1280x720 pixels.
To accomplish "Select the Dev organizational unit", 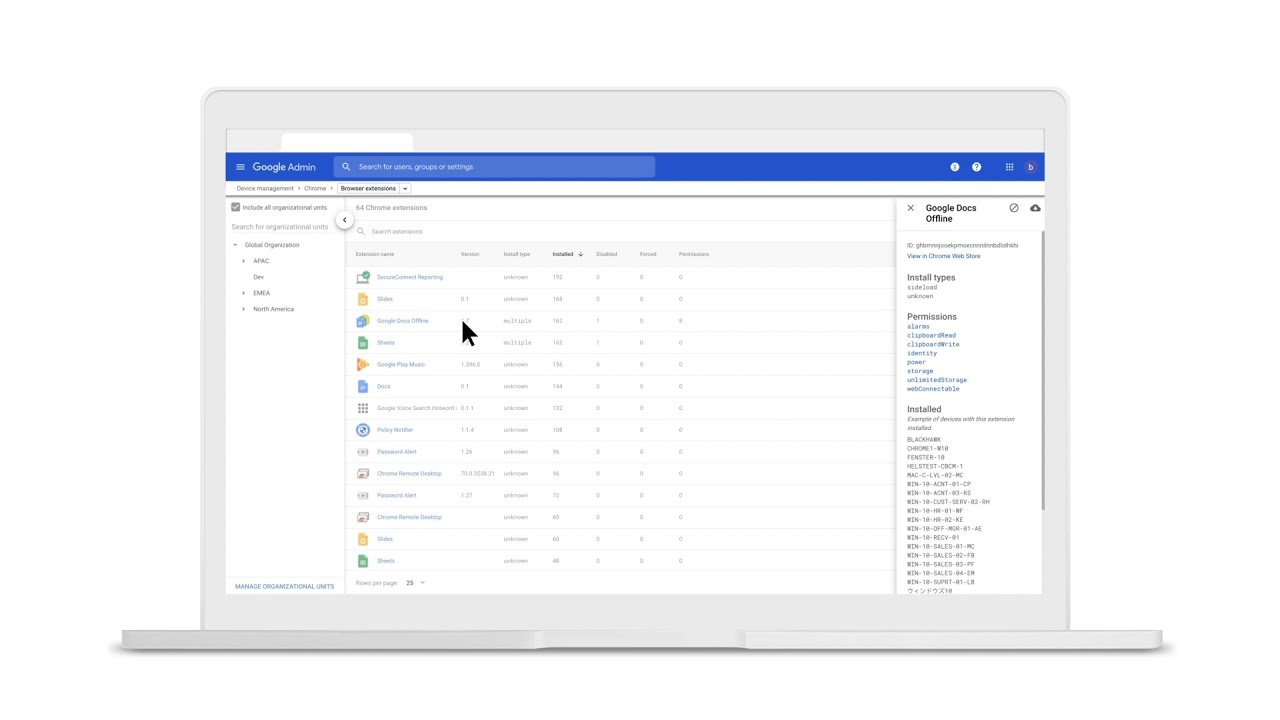I will [258, 277].
